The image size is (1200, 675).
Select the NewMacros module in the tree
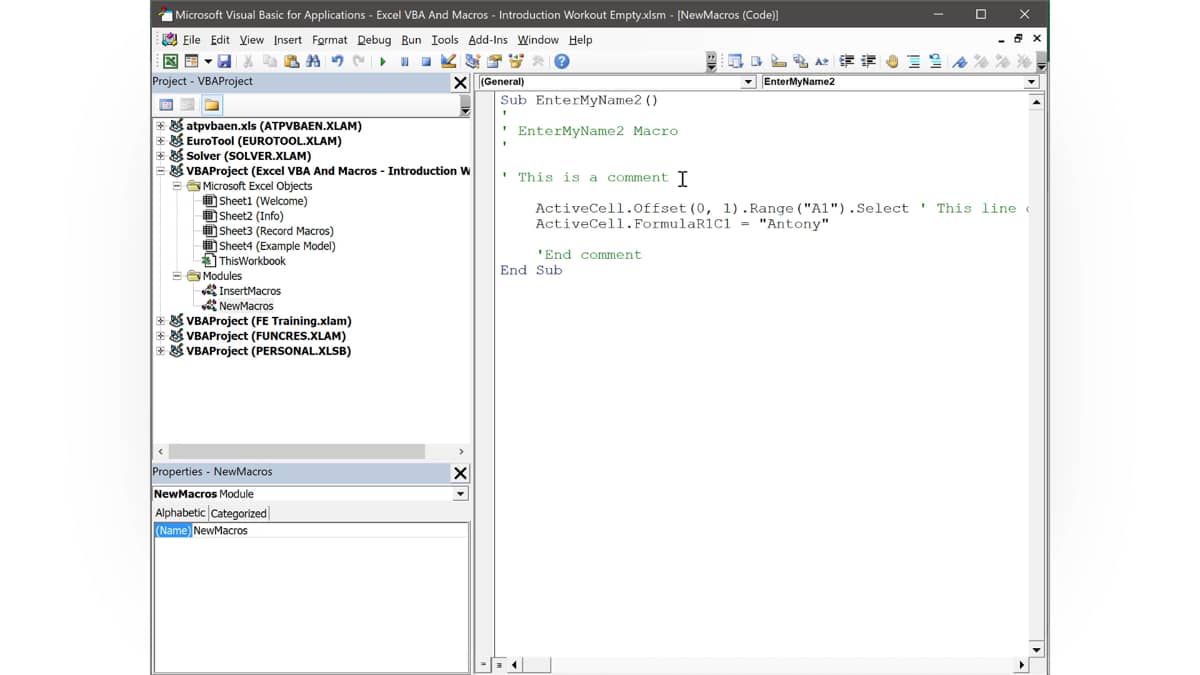(246, 306)
